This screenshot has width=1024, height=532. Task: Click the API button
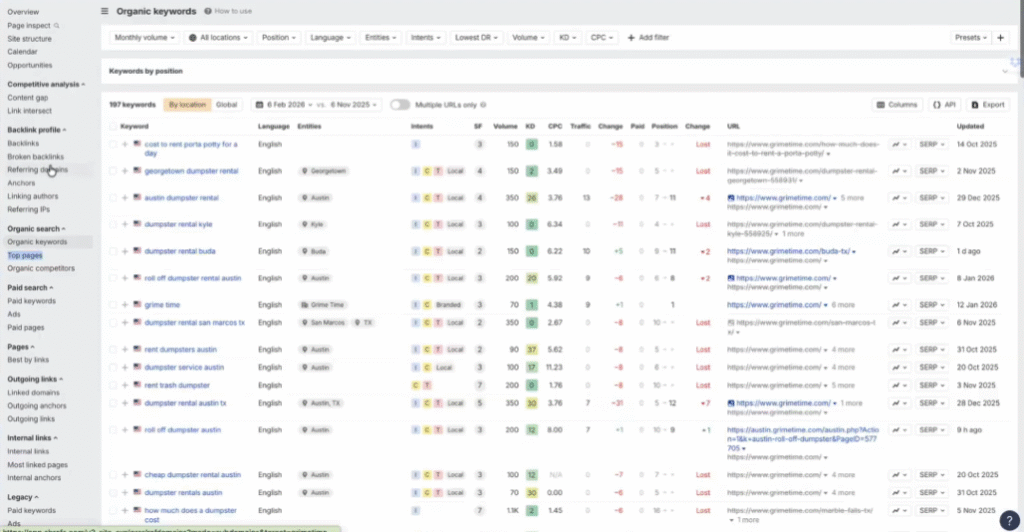tap(944, 104)
